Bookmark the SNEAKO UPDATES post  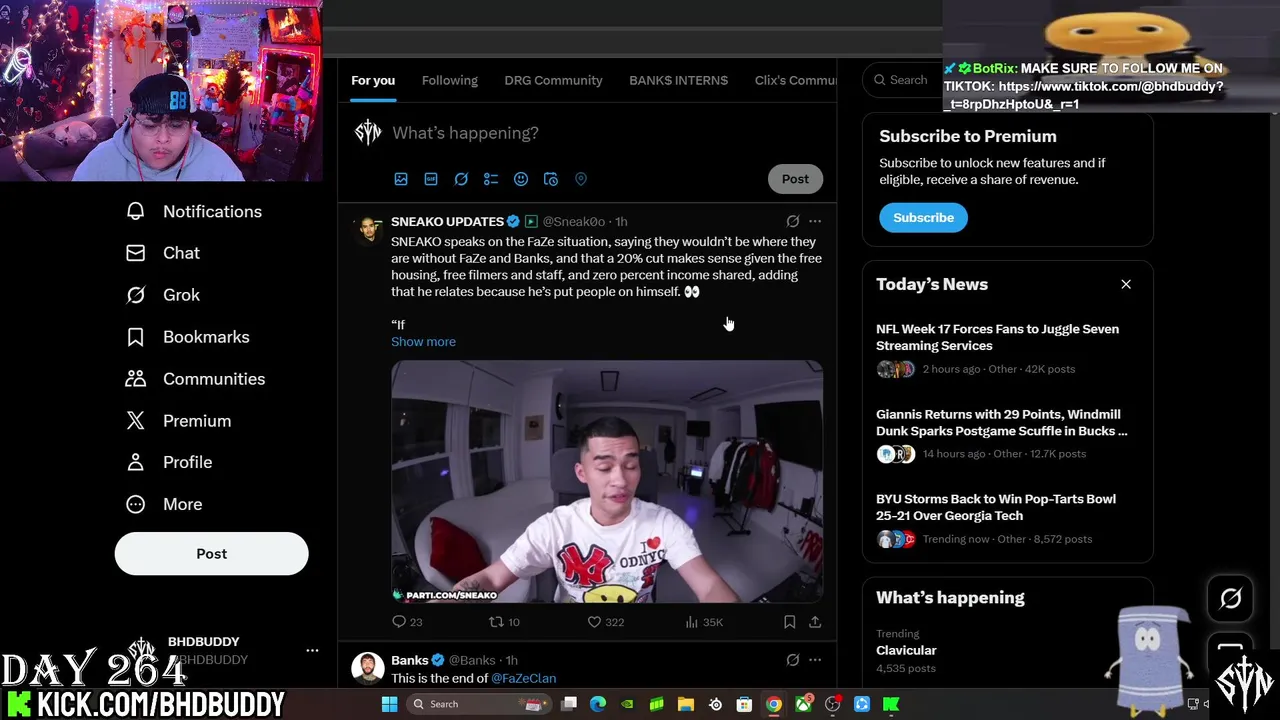(x=789, y=622)
